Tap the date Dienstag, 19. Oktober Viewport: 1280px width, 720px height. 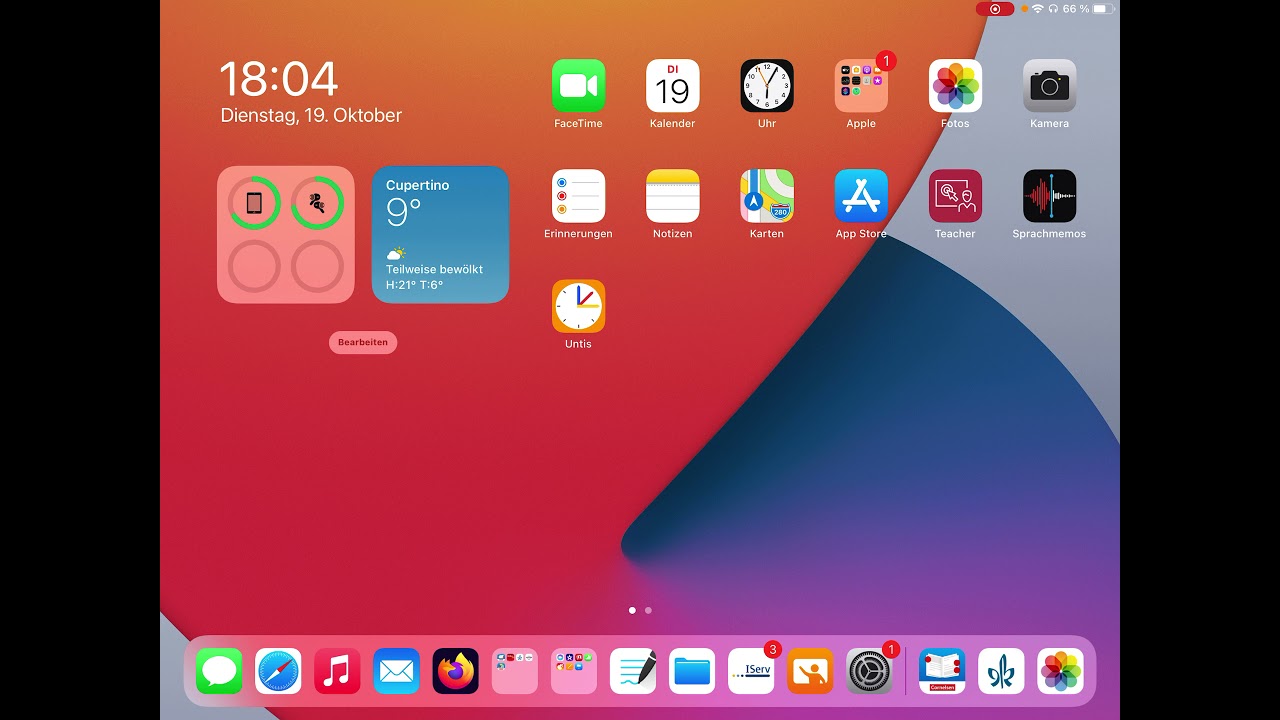311,115
